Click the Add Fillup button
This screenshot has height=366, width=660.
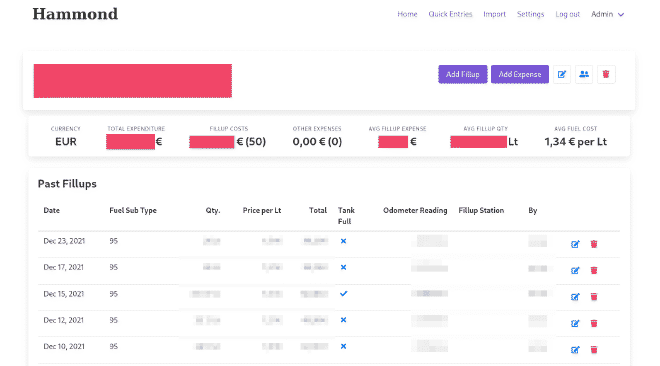point(463,74)
